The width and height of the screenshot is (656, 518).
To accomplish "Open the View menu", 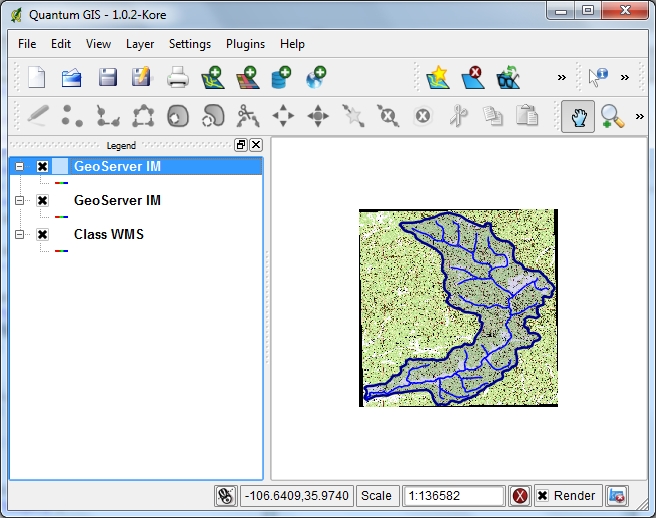I will [x=98, y=44].
